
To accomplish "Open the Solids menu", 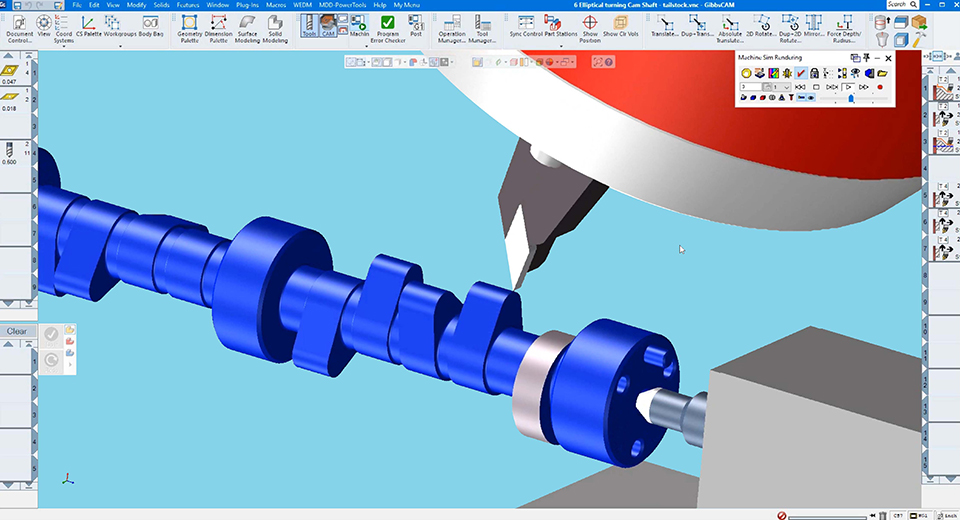I will tap(161, 5).
